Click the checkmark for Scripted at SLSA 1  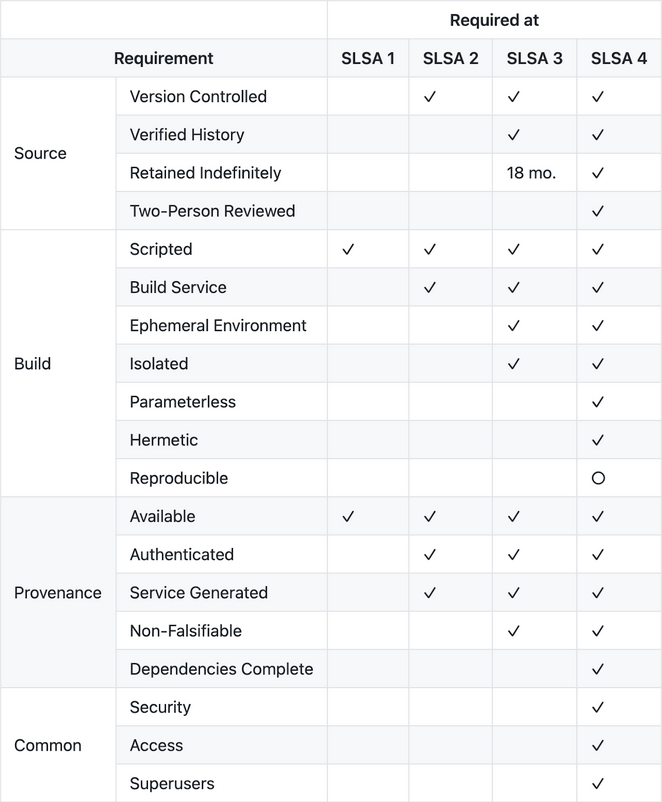pos(349,249)
